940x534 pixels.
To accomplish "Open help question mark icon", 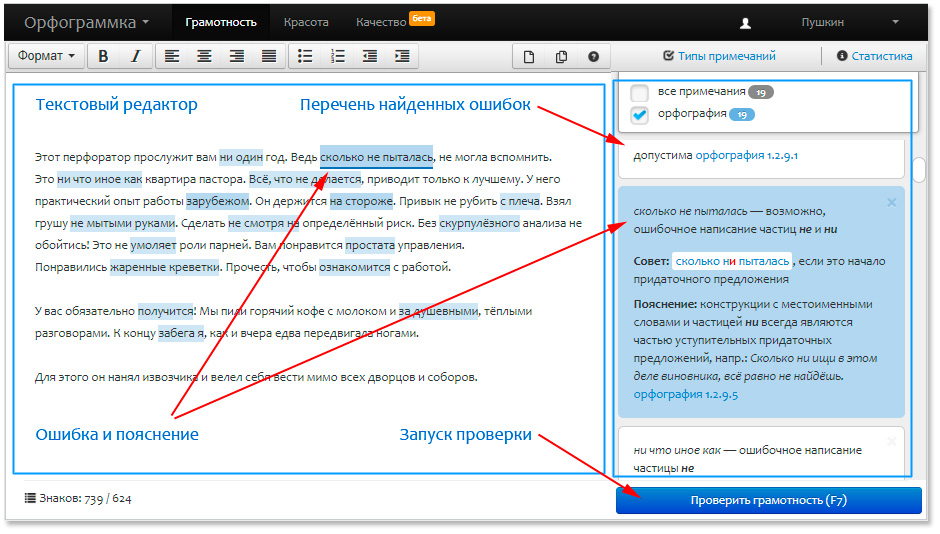I will pos(593,56).
